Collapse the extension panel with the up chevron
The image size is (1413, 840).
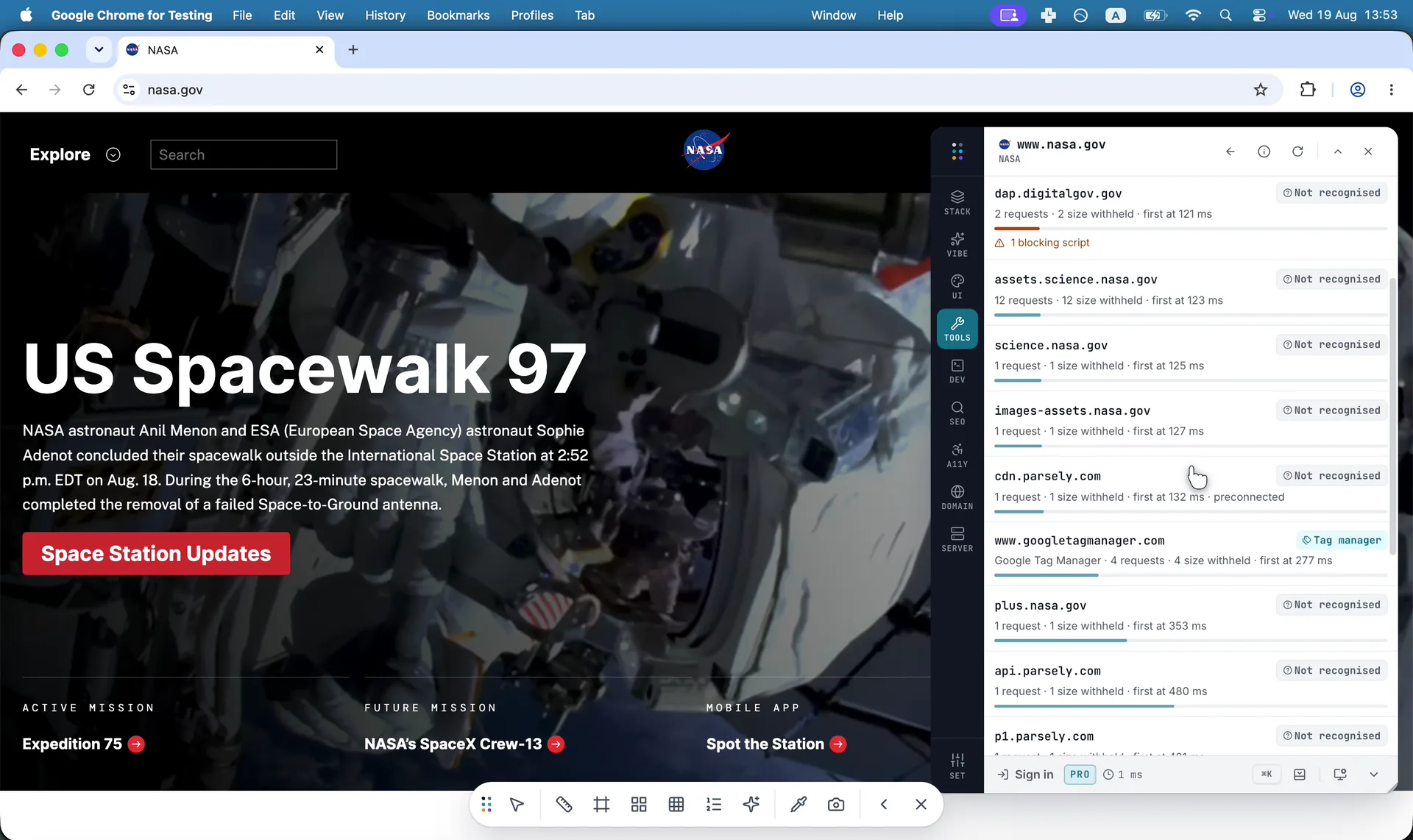(x=1338, y=152)
